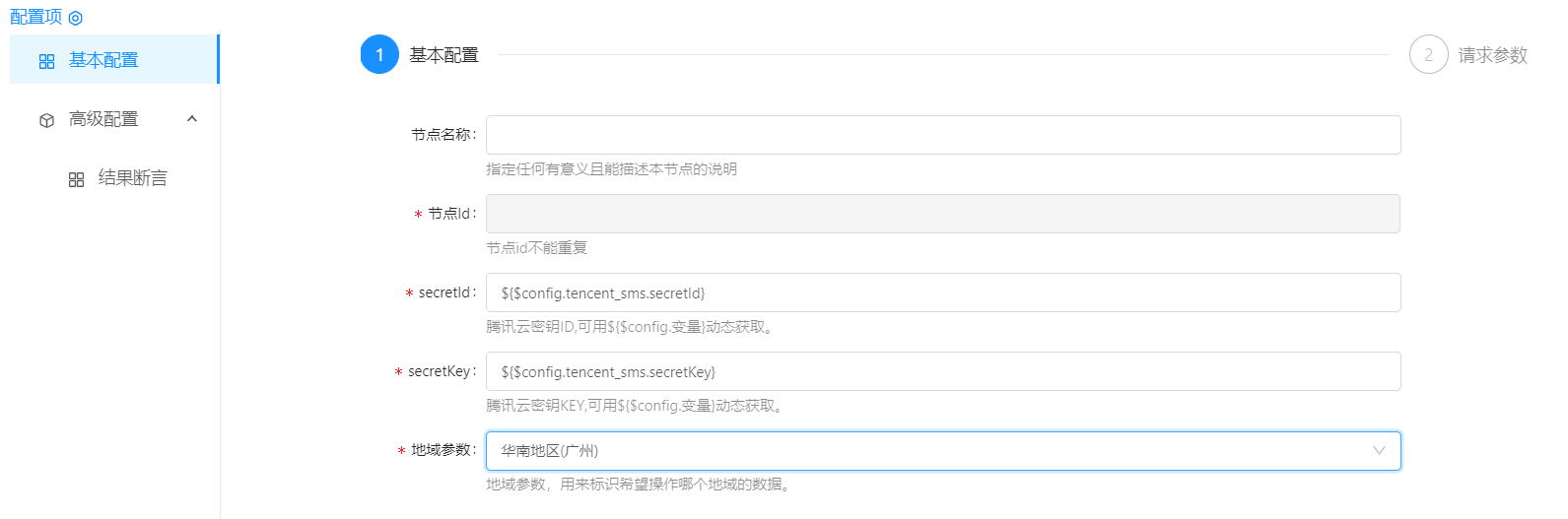
Task: Click the step 1 circle icon
Action: (379, 55)
